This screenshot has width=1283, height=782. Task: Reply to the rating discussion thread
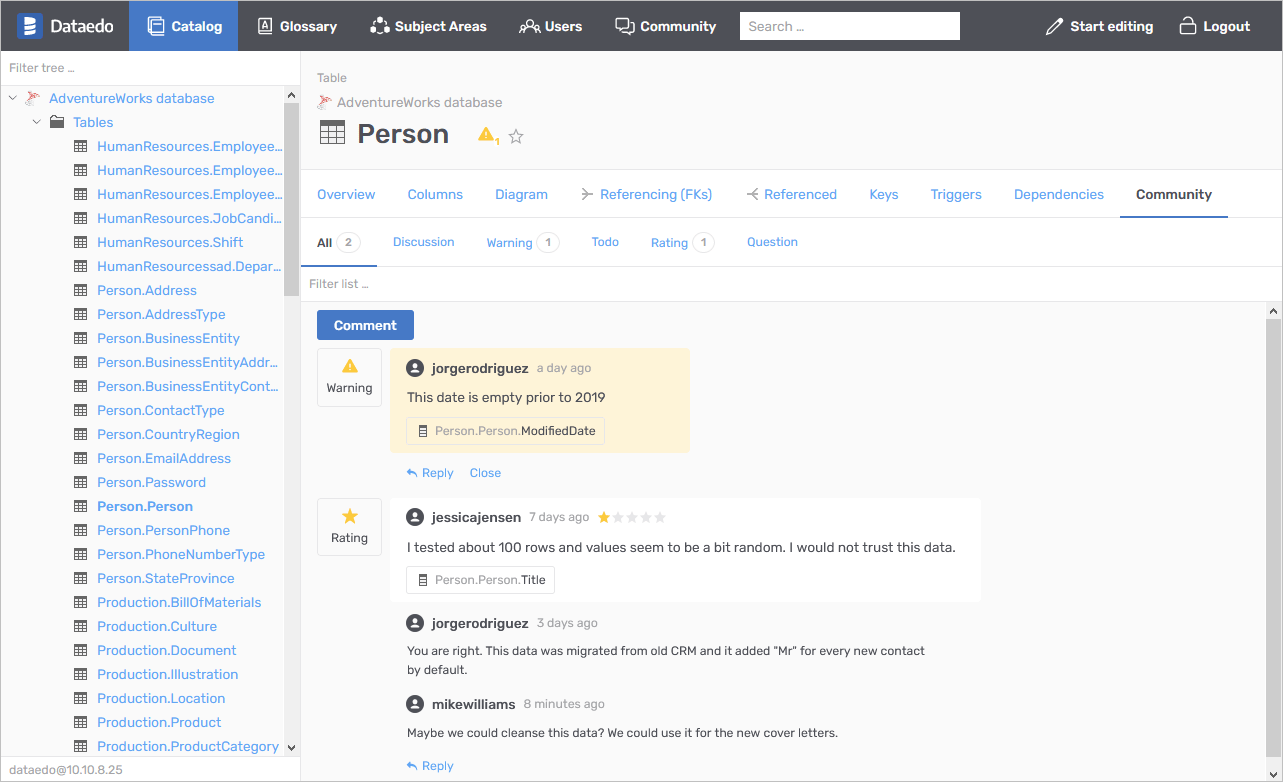pyautogui.click(x=430, y=766)
